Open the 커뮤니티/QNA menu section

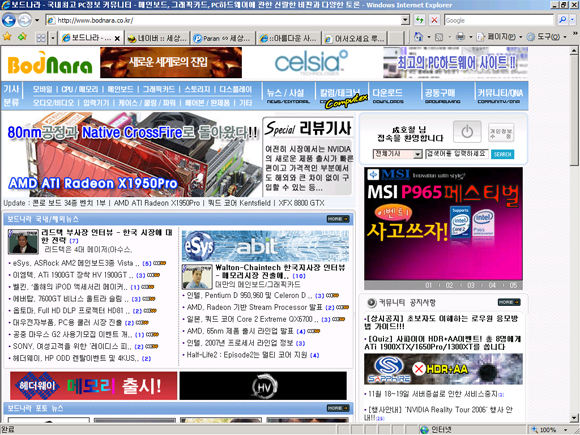pyautogui.click(x=500, y=95)
